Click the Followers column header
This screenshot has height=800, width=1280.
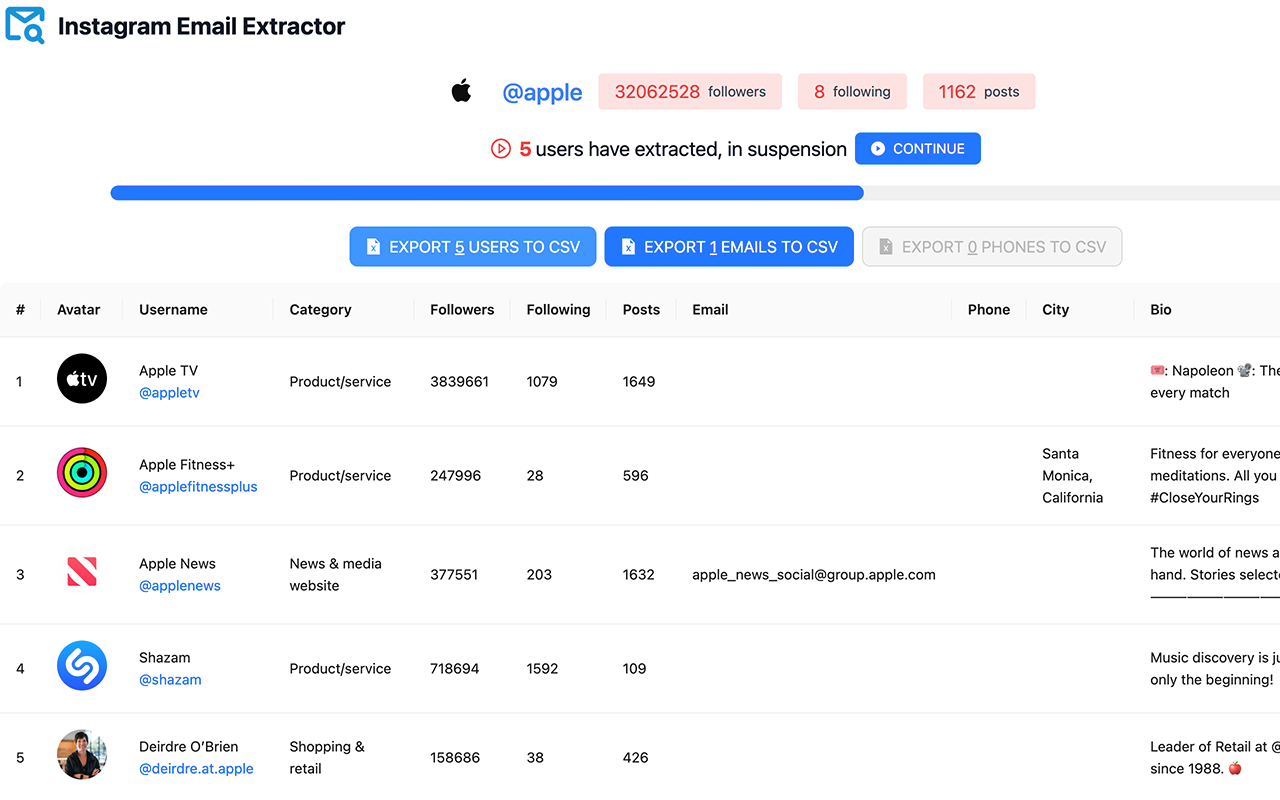tap(461, 309)
